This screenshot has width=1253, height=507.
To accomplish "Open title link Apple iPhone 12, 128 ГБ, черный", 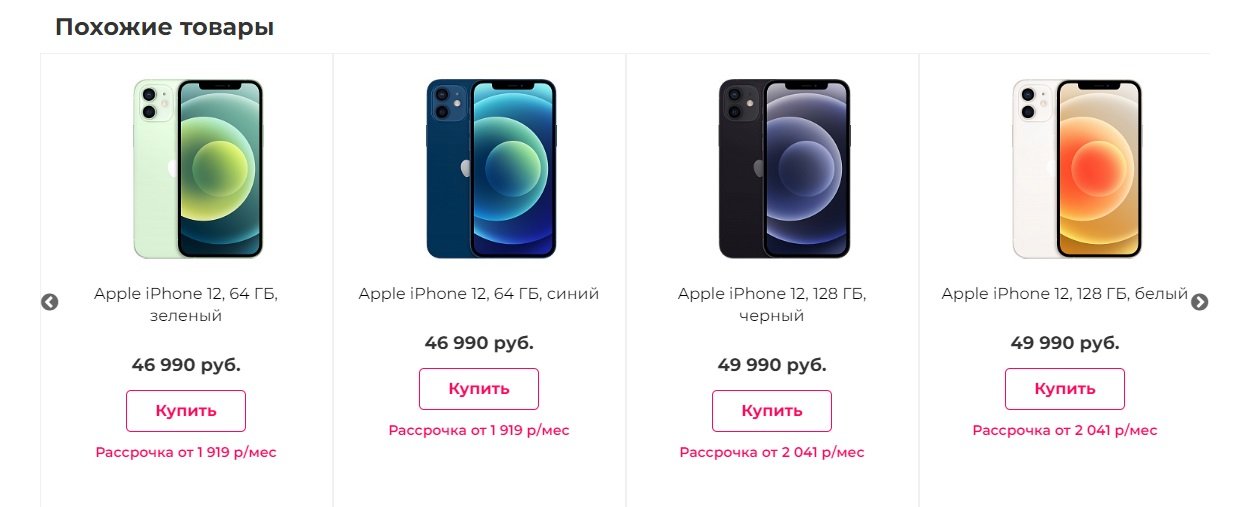I will [x=772, y=305].
